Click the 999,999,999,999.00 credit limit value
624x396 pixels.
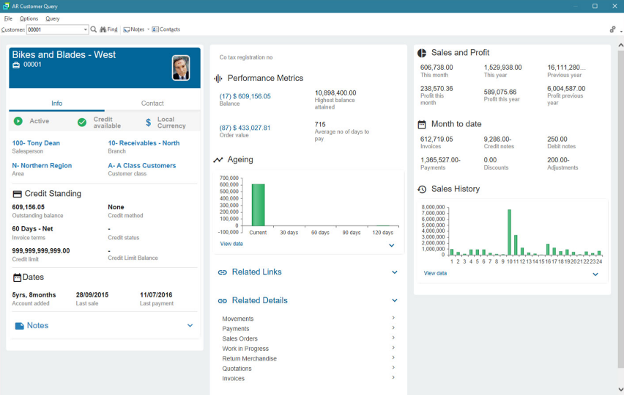point(41,251)
